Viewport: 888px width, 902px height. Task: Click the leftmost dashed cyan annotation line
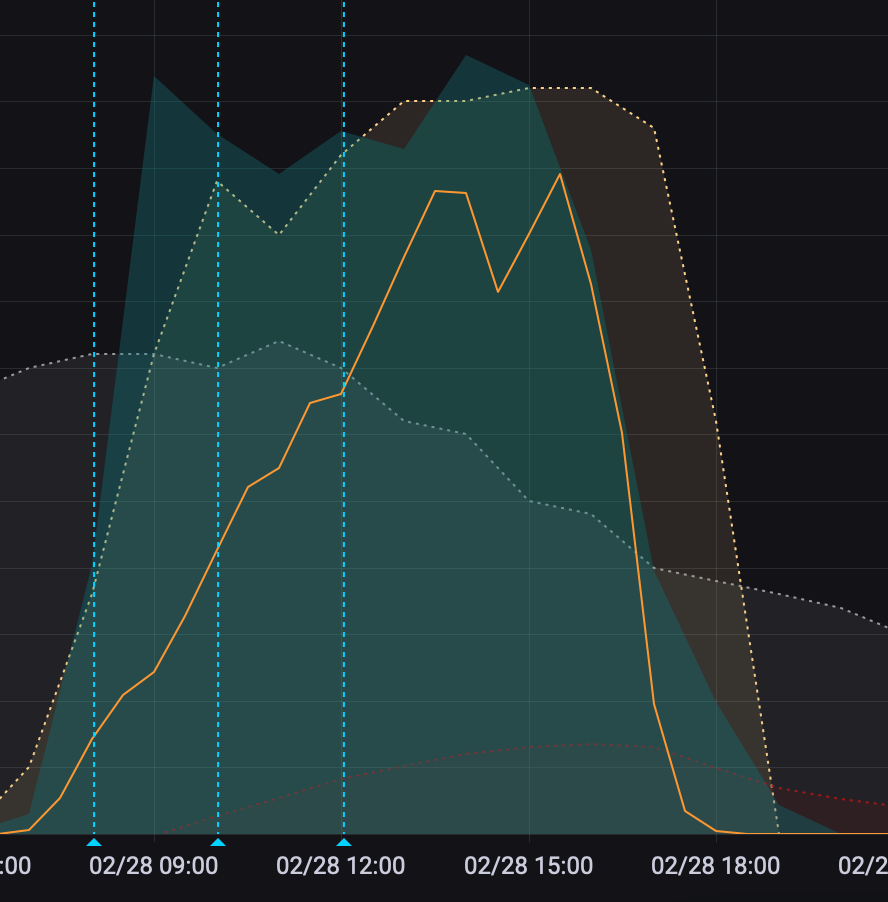point(94,300)
